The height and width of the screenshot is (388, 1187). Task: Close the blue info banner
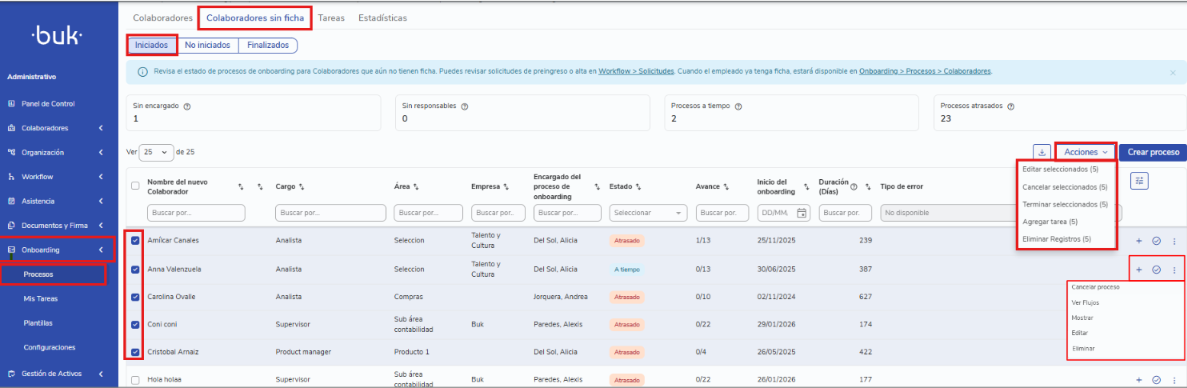[x=1173, y=73]
